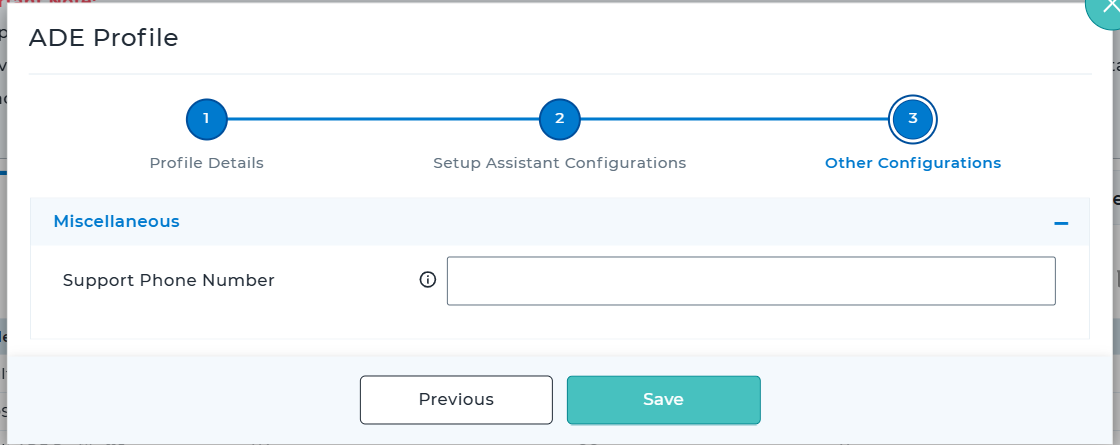The image size is (1120, 445).
Task: Collapse Miscellaneous using the minus icon
Action: 1061,222
